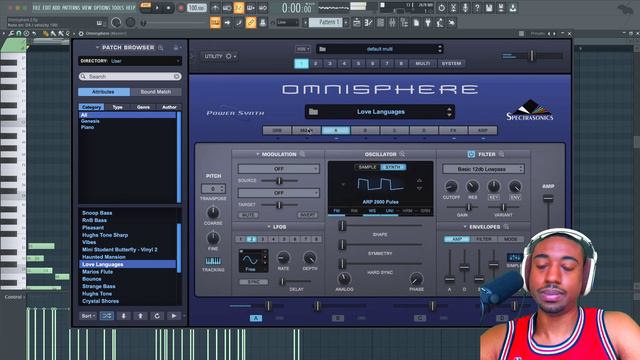This screenshot has height=360, width=640.
Task: Toggle the Filter power button
Action: (x=471, y=154)
